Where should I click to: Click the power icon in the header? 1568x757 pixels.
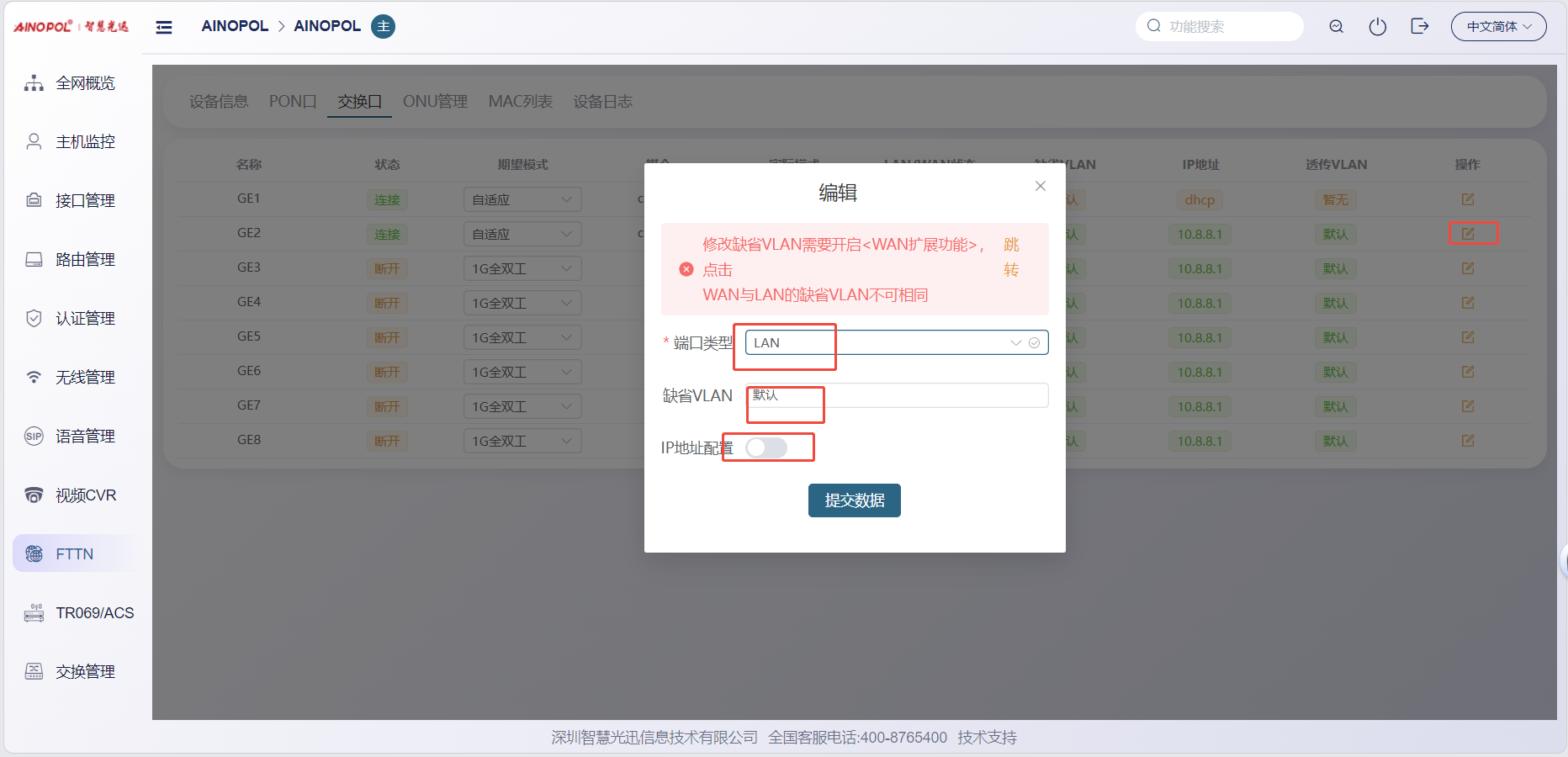point(1377,27)
